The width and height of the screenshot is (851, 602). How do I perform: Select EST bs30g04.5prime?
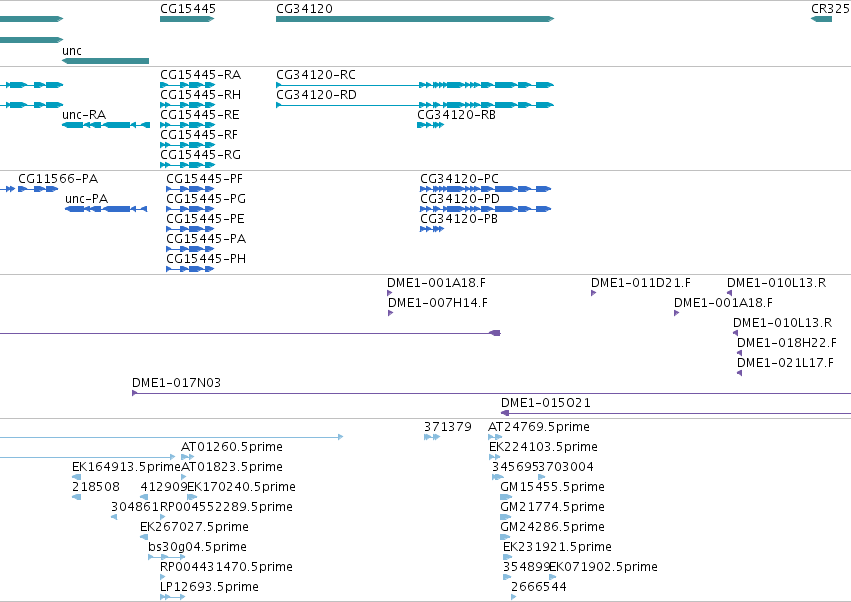point(198,548)
